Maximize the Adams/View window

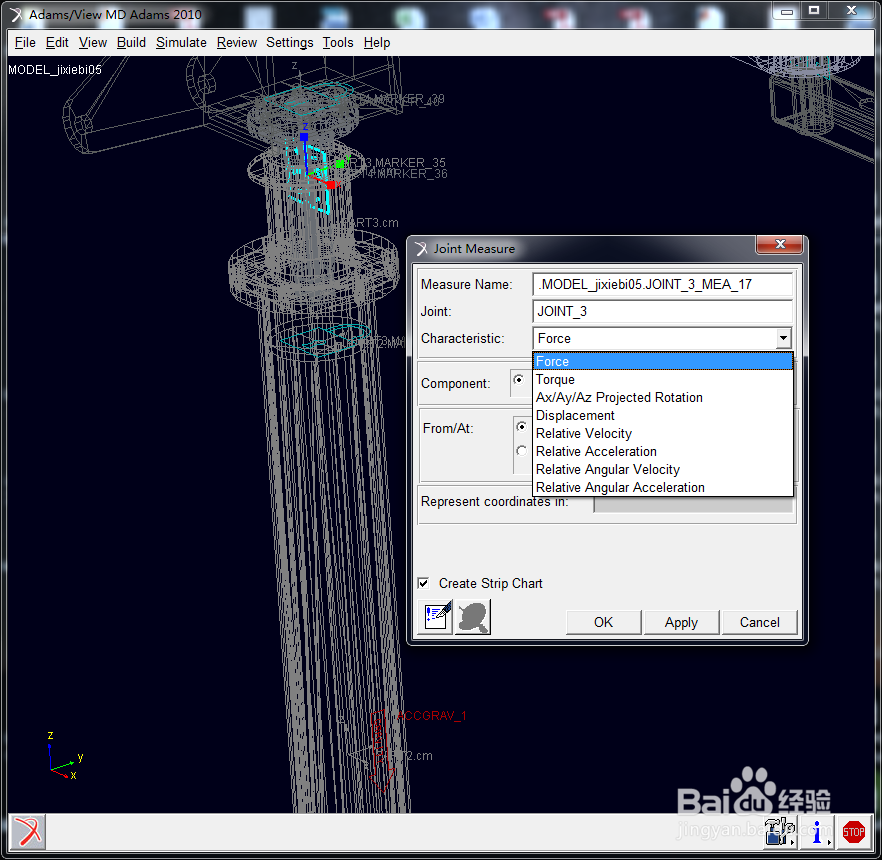pos(813,10)
